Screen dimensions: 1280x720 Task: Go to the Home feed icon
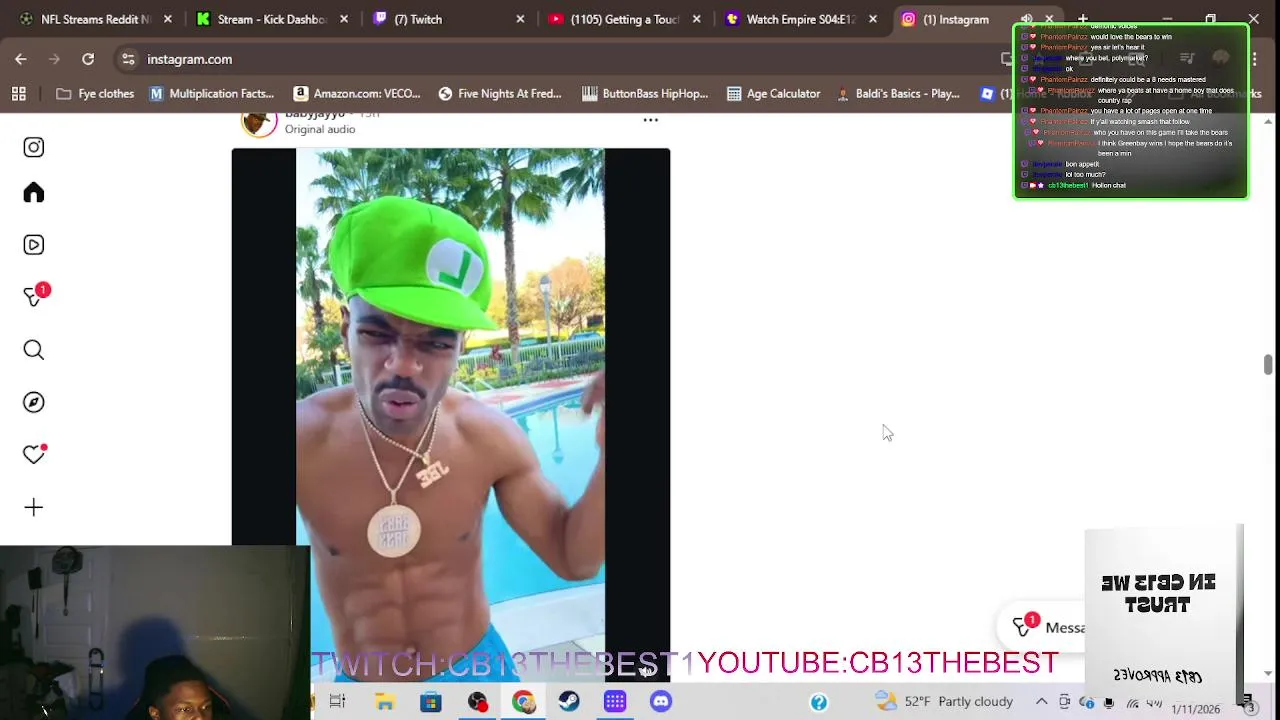pyautogui.click(x=34, y=193)
